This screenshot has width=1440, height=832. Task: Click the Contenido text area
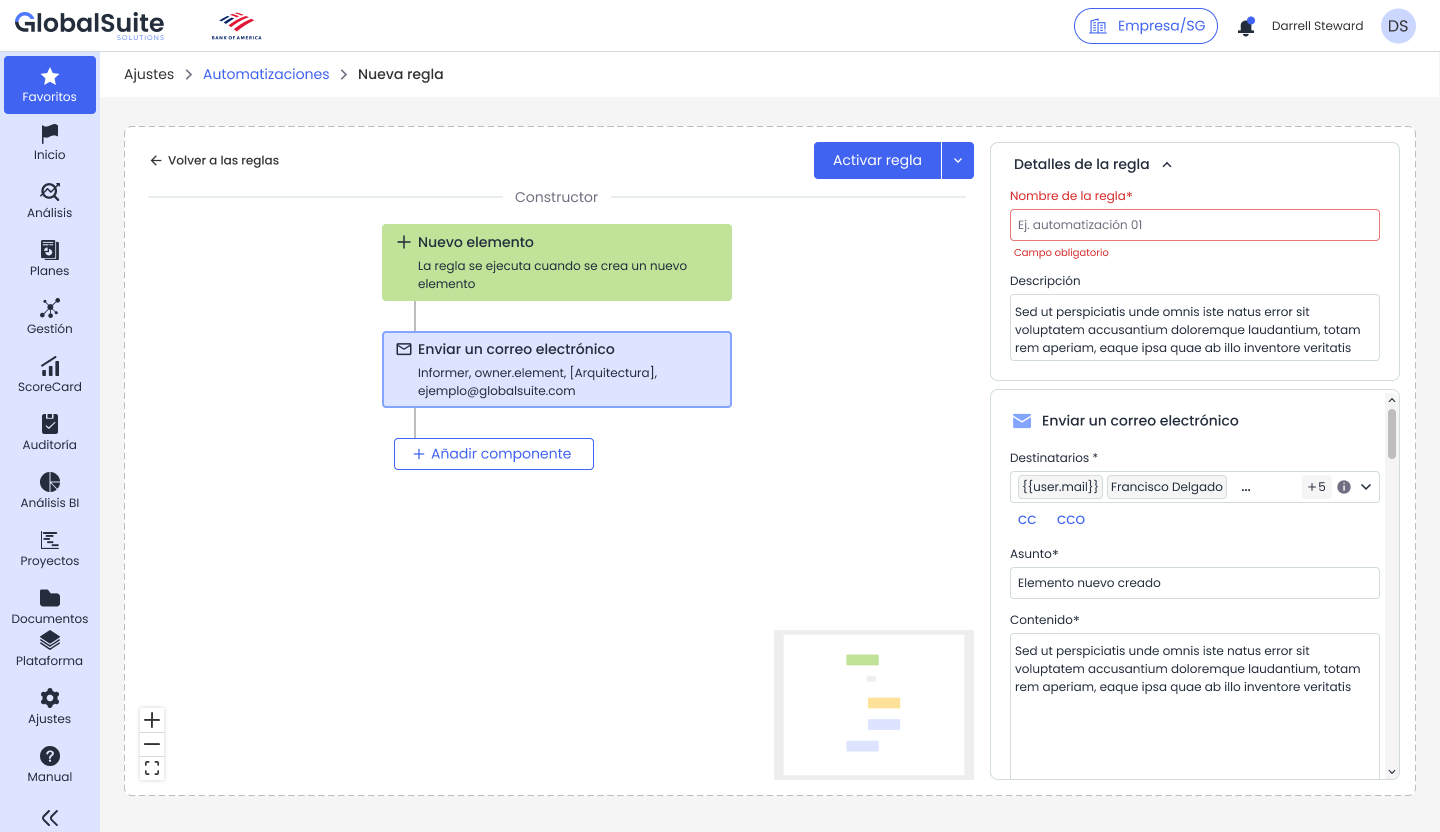click(1195, 705)
